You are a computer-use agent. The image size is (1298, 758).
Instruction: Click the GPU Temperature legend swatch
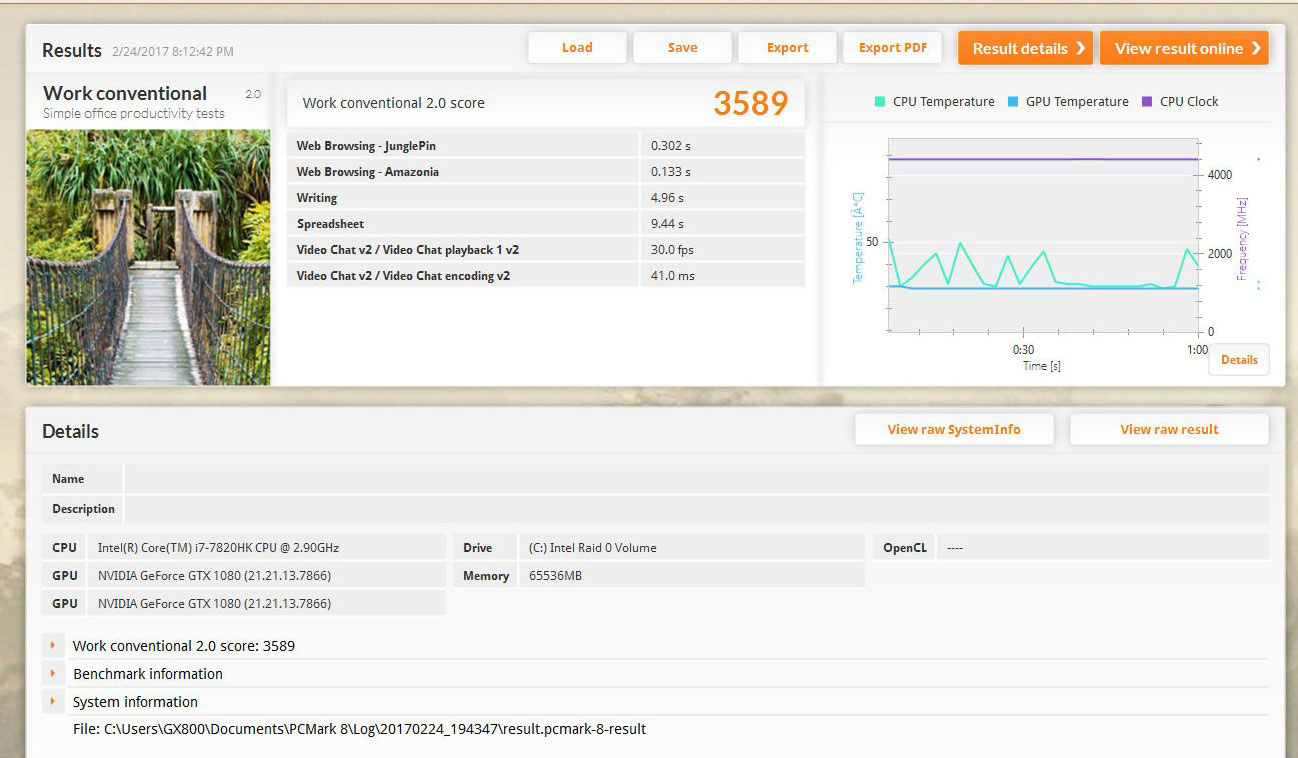click(x=1013, y=102)
